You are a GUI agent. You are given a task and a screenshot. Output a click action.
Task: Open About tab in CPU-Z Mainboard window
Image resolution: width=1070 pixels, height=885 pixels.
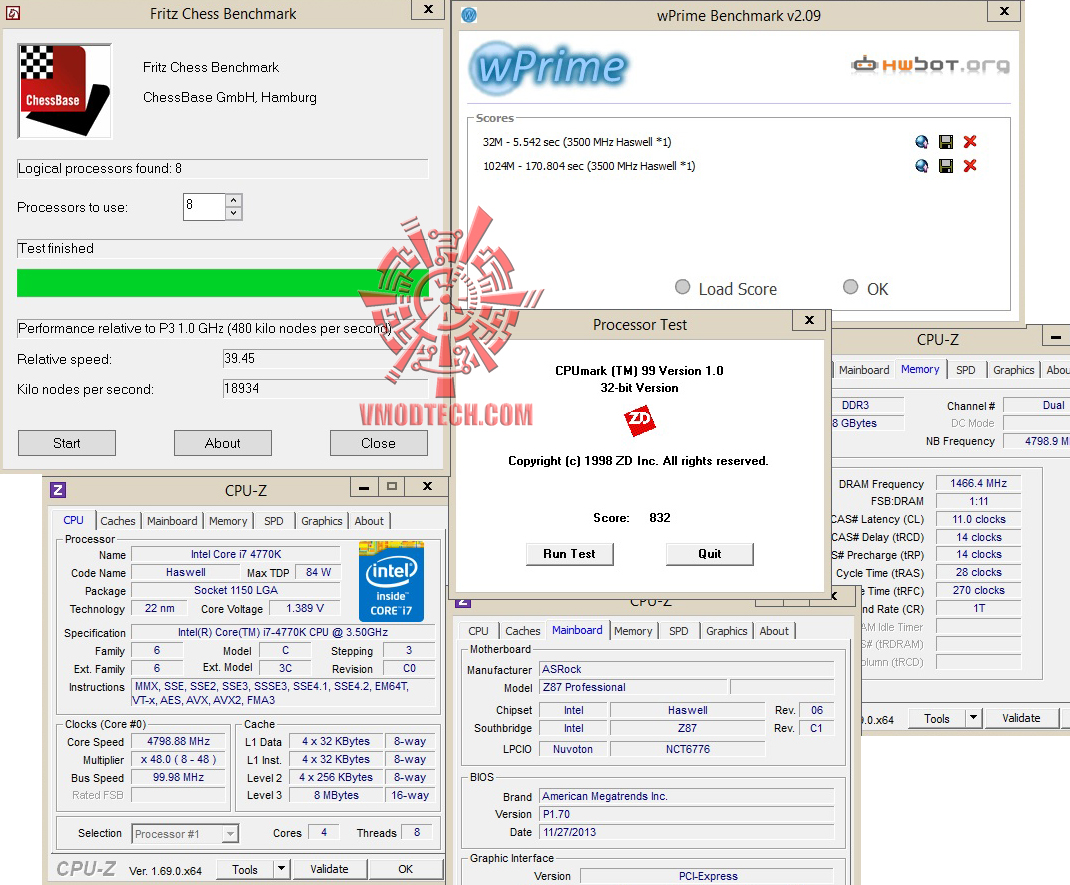774,631
